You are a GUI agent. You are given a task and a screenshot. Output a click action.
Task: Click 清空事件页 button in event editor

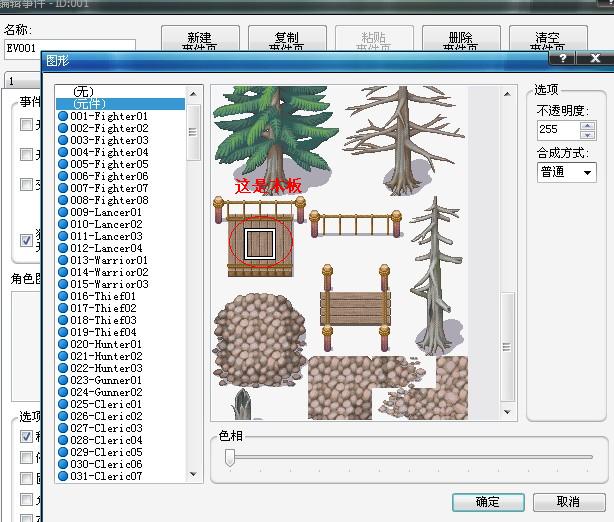point(548,39)
